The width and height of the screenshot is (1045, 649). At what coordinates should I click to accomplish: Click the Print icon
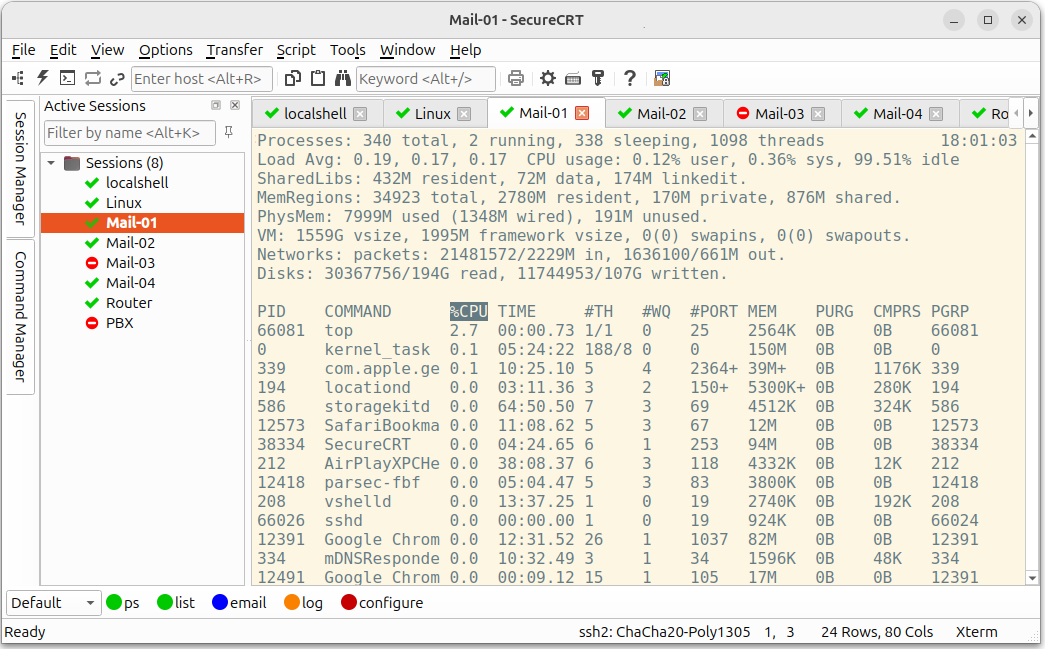(516, 79)
